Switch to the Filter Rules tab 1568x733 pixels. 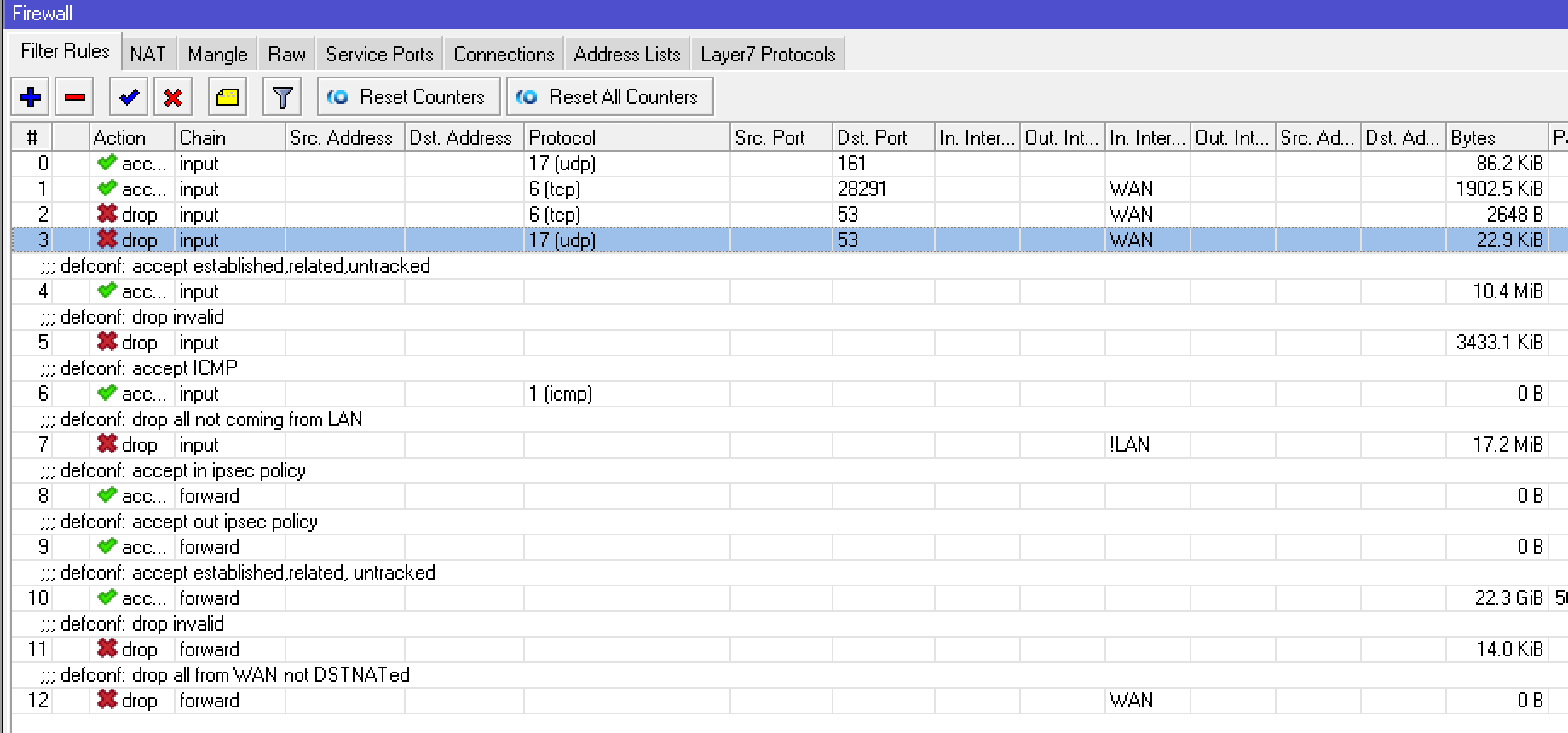click(65, 52)
